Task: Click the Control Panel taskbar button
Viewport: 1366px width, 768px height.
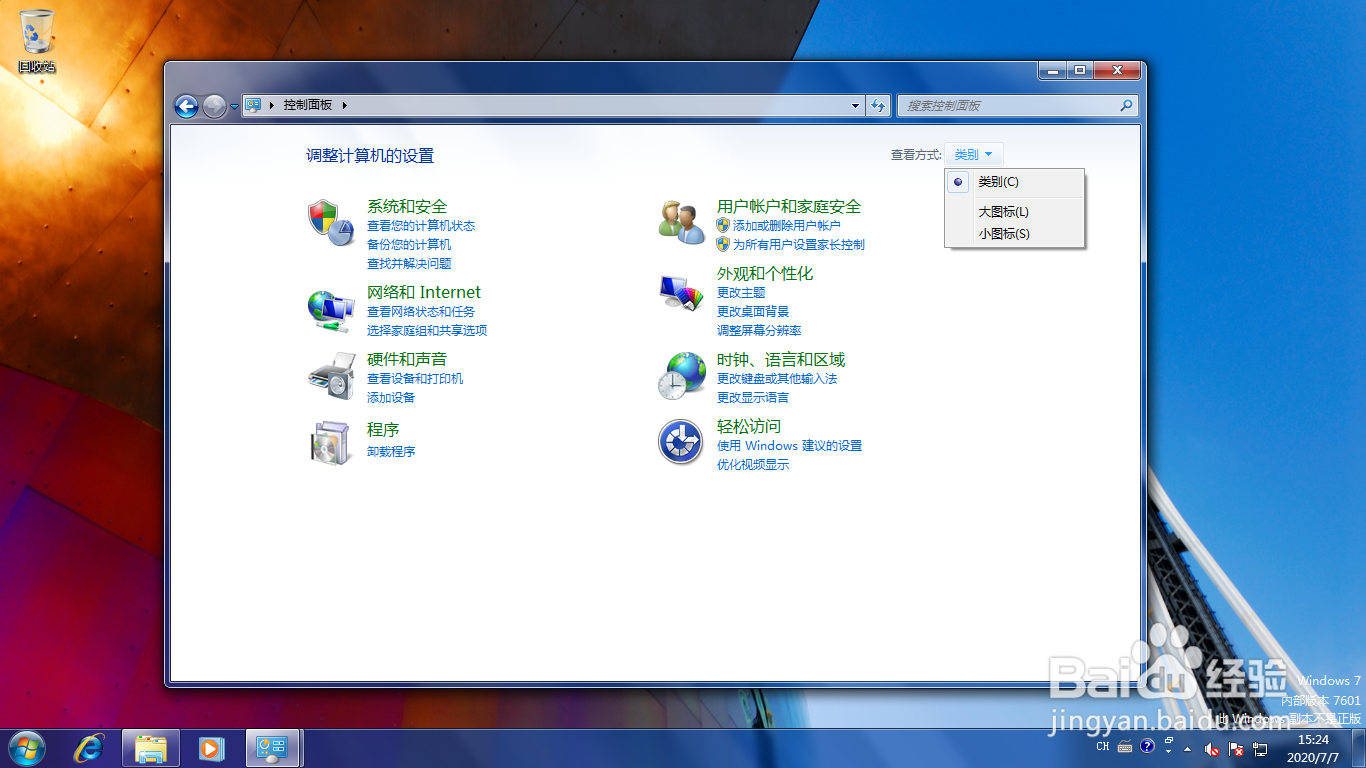Action: click(272, 748)
